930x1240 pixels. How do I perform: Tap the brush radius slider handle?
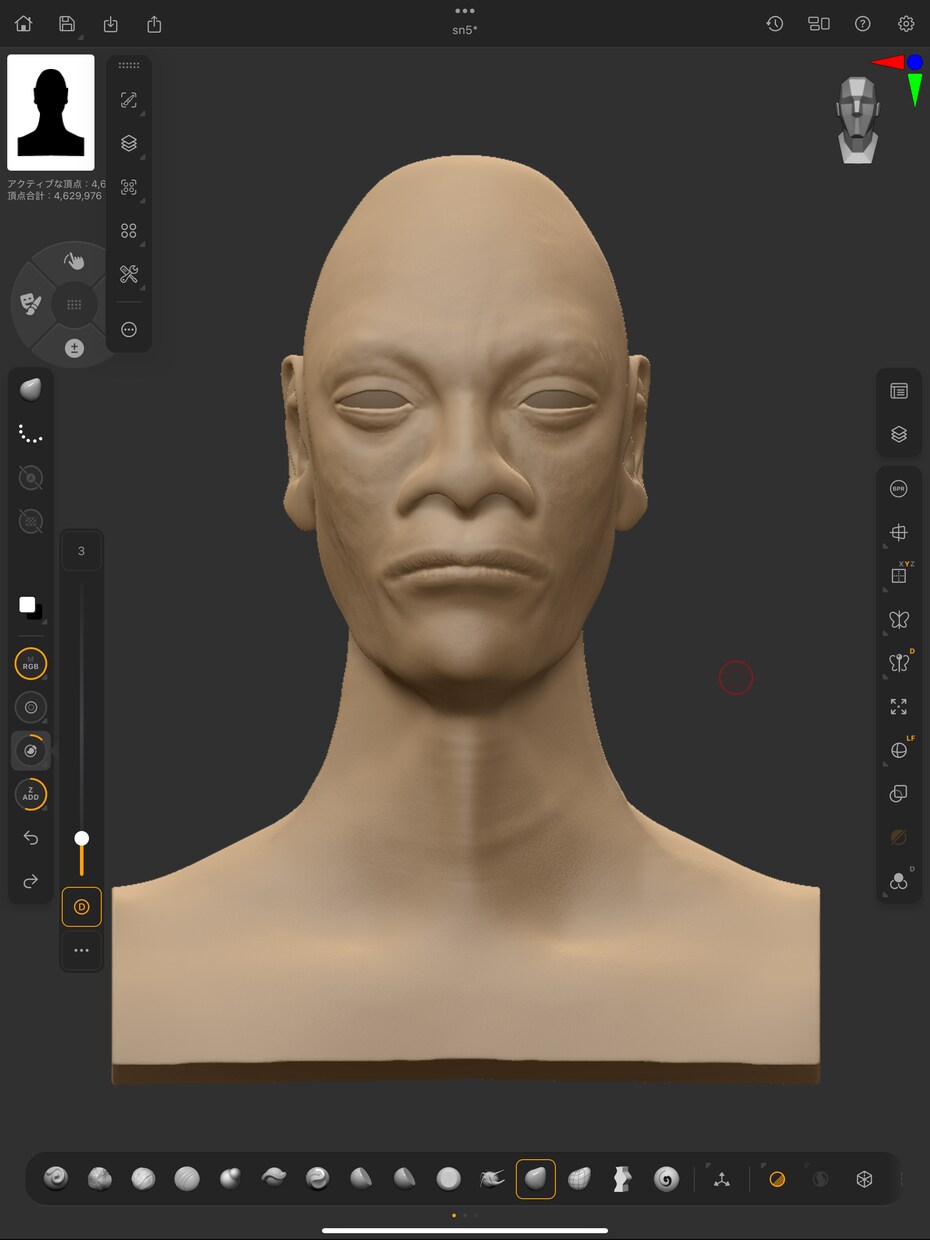81,838
